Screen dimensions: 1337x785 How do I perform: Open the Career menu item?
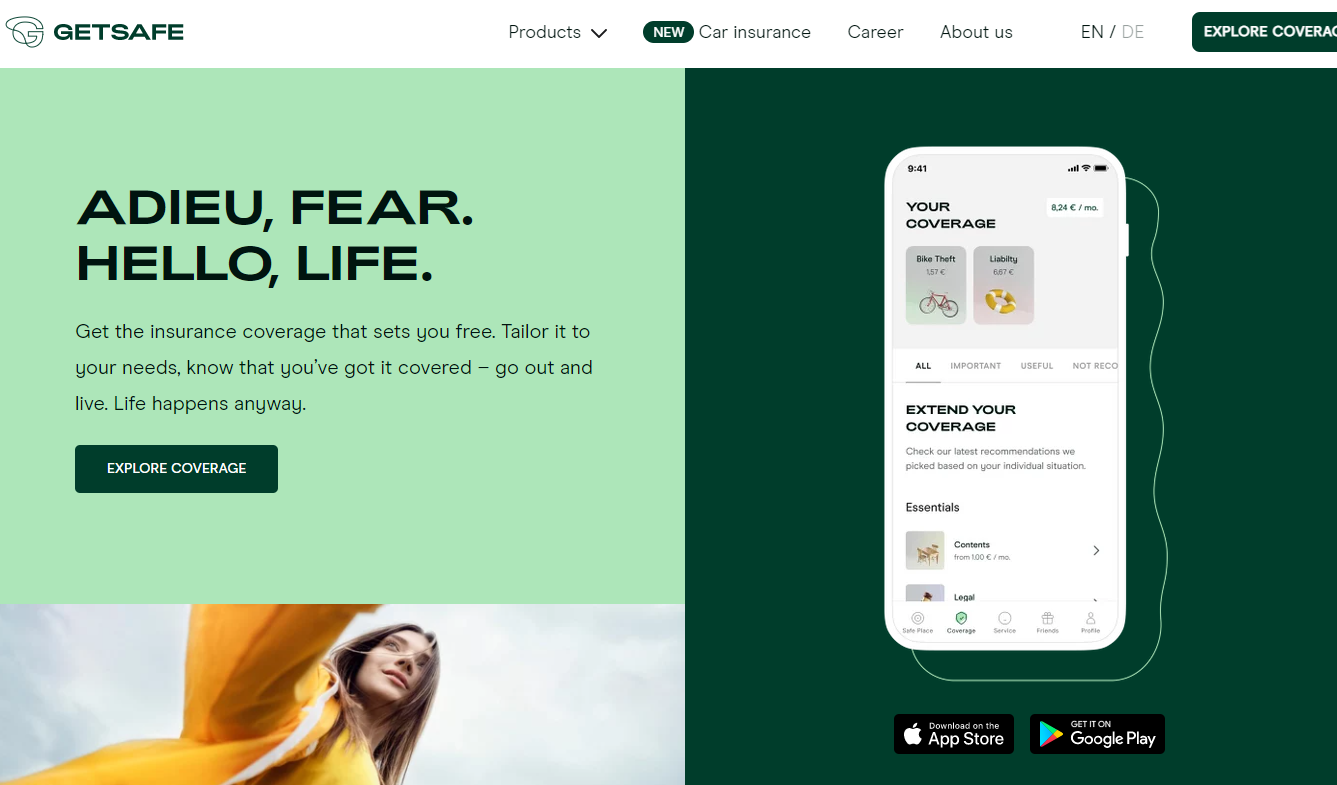[875, 32]
